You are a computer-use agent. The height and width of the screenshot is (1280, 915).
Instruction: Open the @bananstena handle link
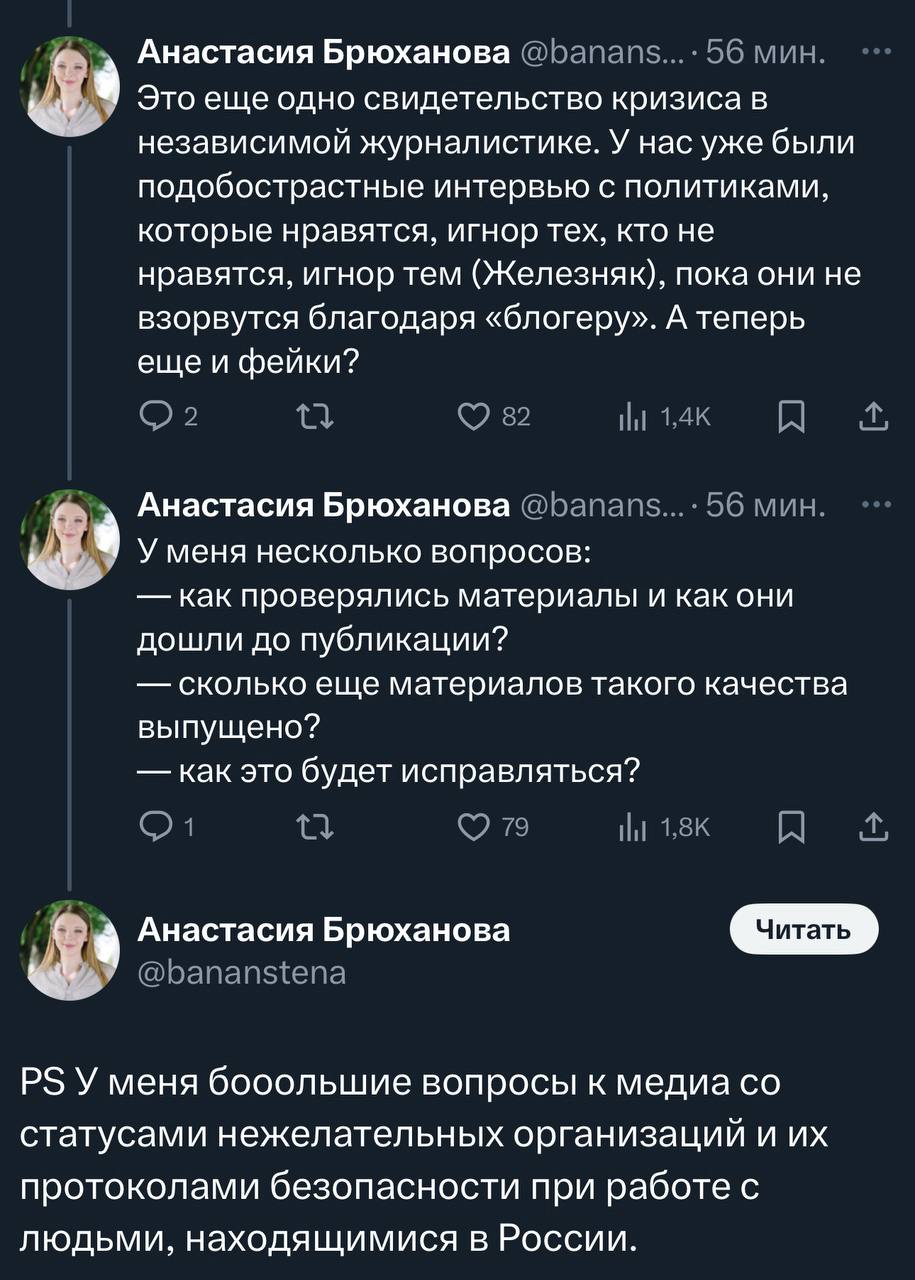point(241,972)
